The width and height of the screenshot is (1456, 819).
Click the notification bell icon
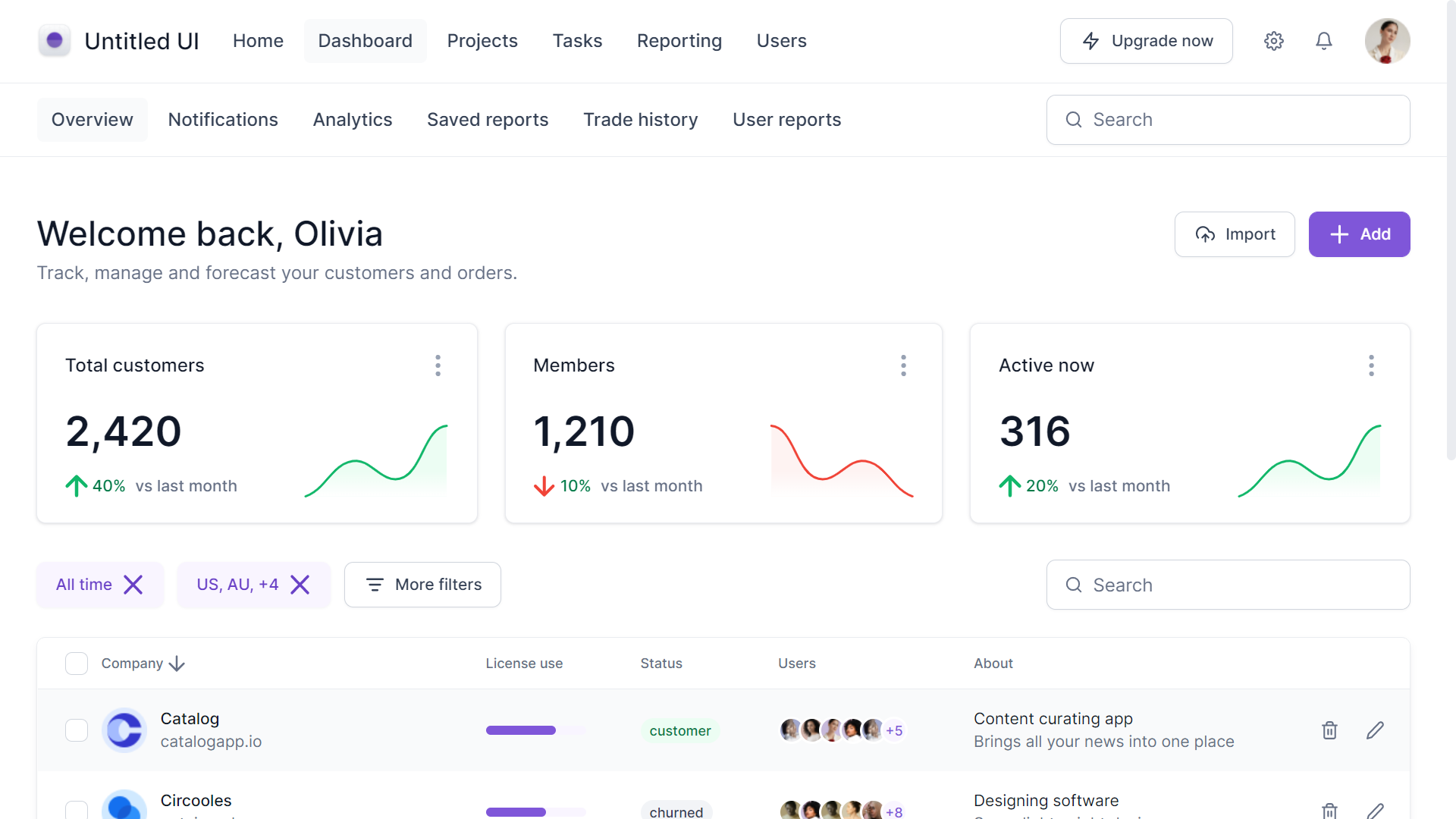tap(1324, 41)
